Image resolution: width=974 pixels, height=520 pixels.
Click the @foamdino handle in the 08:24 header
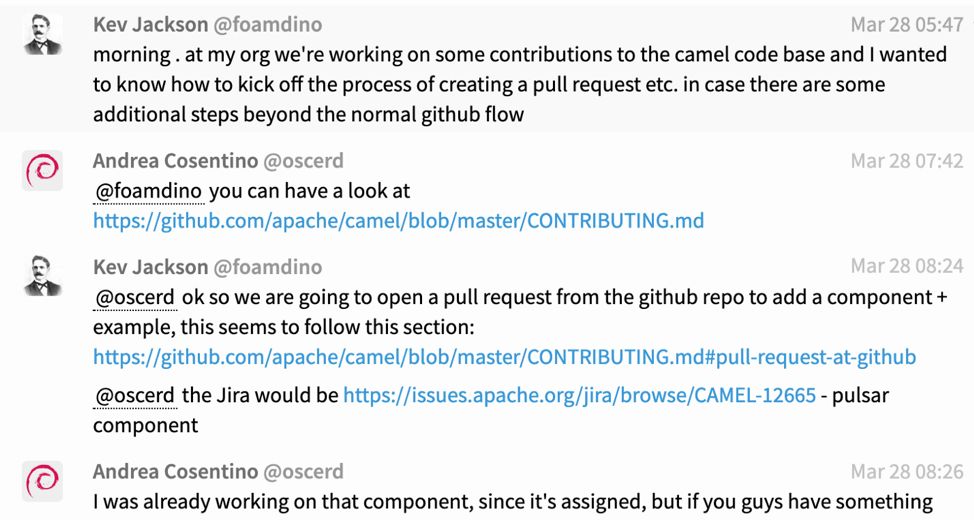(x=268, y=267)
